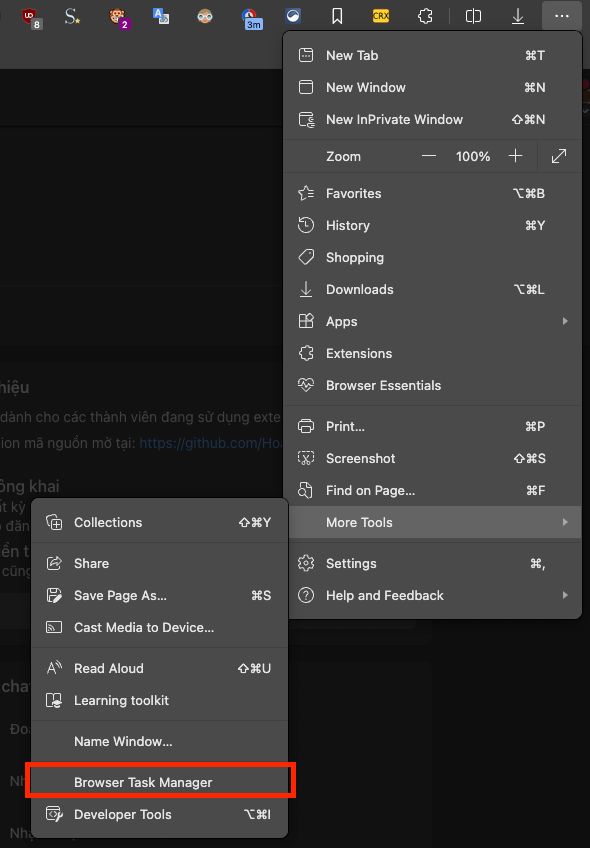Choose New Window menu item
The width and height of the screenshot is (590, 848).
432,87
